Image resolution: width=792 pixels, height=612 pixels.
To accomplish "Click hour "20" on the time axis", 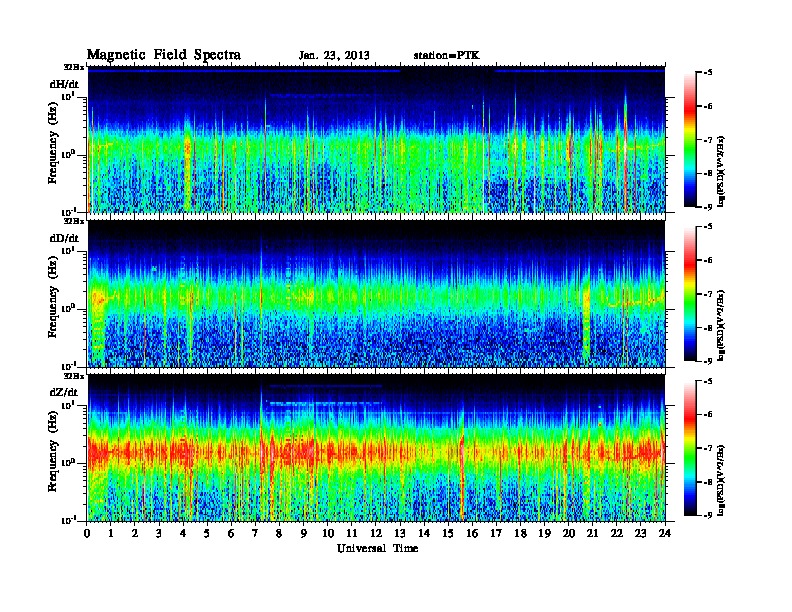I will (569, 533).
